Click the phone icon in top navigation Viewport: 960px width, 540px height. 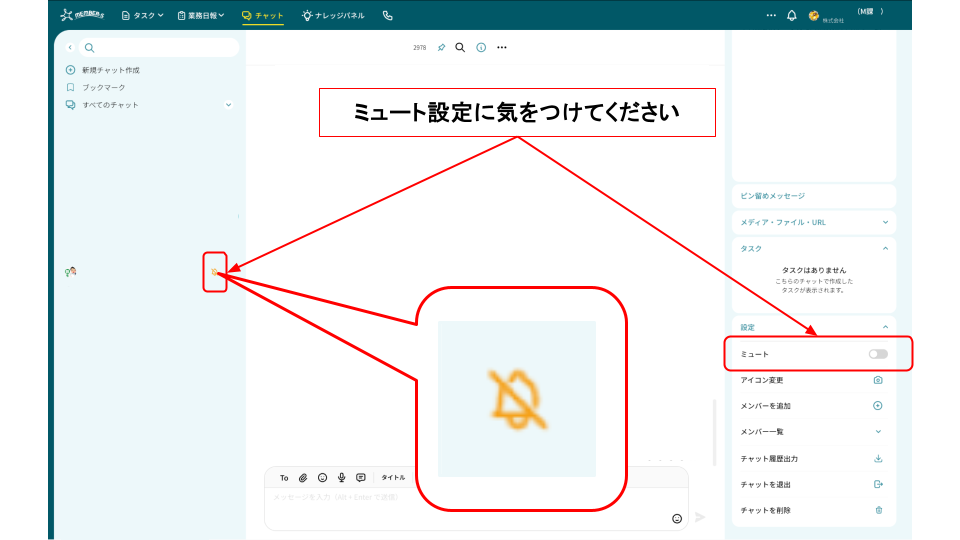pyautogui.click(x=387, y=15)
